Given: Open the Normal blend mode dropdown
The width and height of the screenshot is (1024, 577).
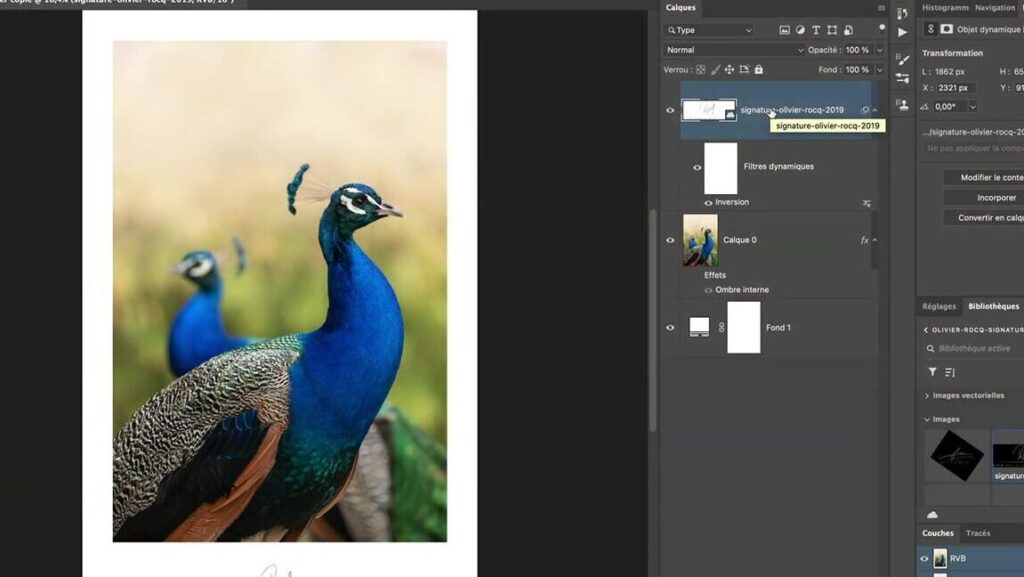Looking at the screenshot, I should (x=734, y=50).
